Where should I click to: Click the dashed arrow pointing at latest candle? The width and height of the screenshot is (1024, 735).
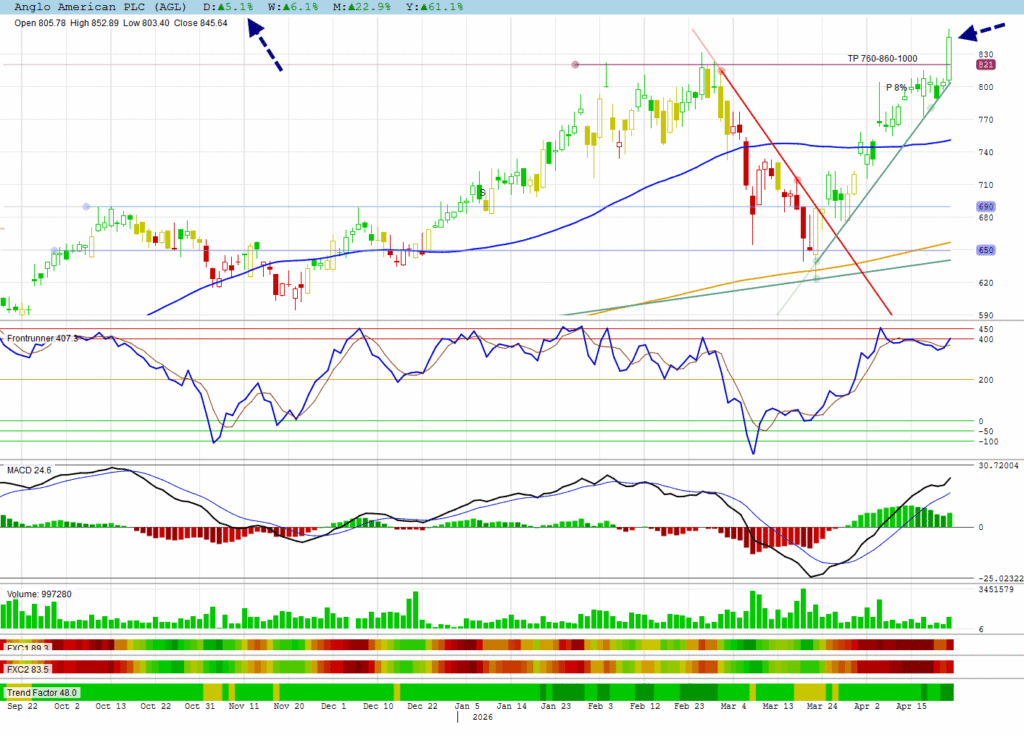(983, 31)
